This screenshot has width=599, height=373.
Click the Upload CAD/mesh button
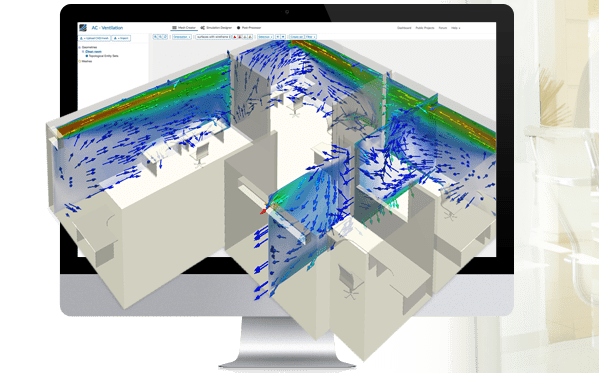click(x=94, y=38)
